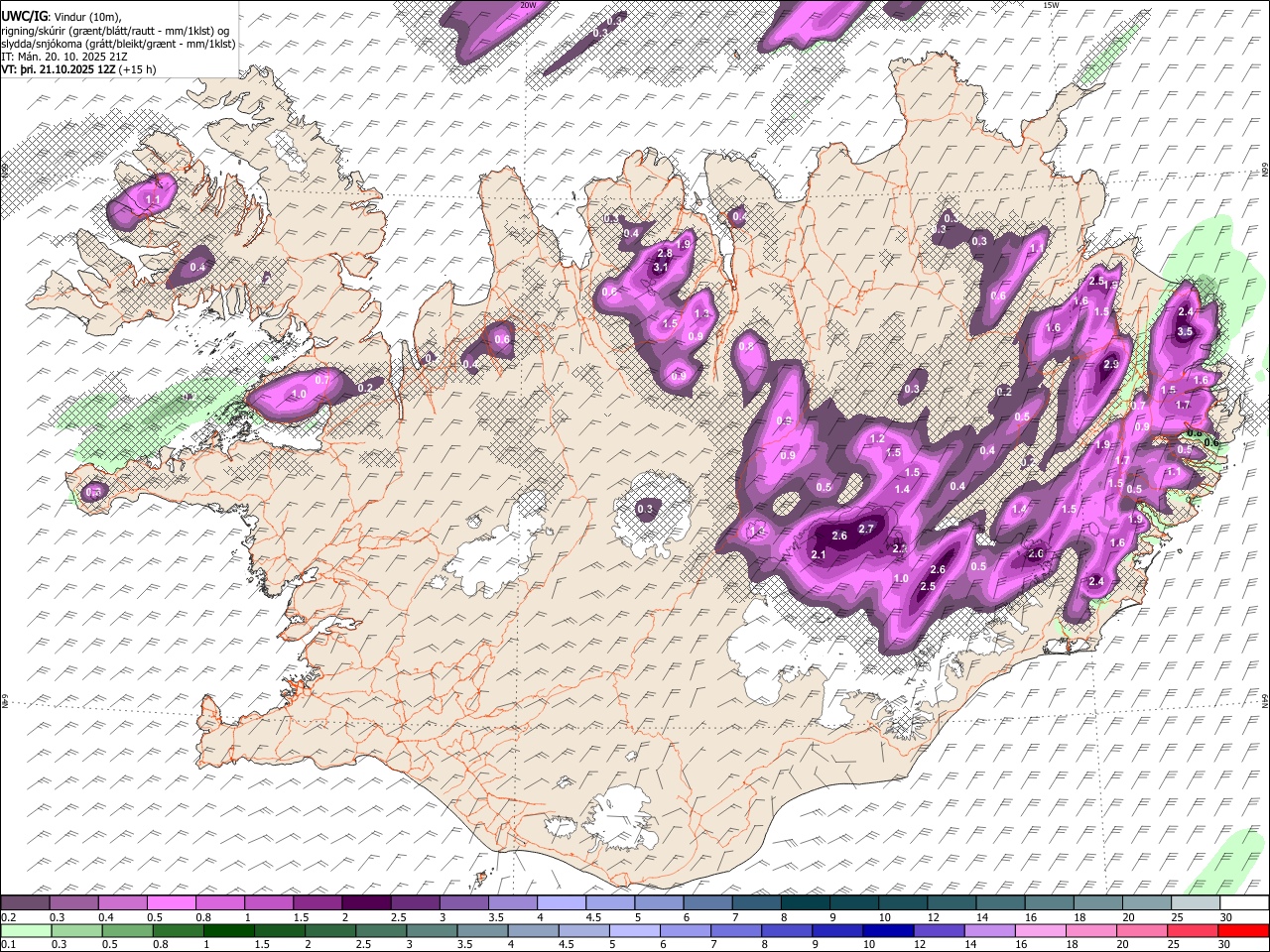Click the darkest green 1 swatch in lower legend
This screenshot has width=1270, height=952.
(x=228, y=930)
